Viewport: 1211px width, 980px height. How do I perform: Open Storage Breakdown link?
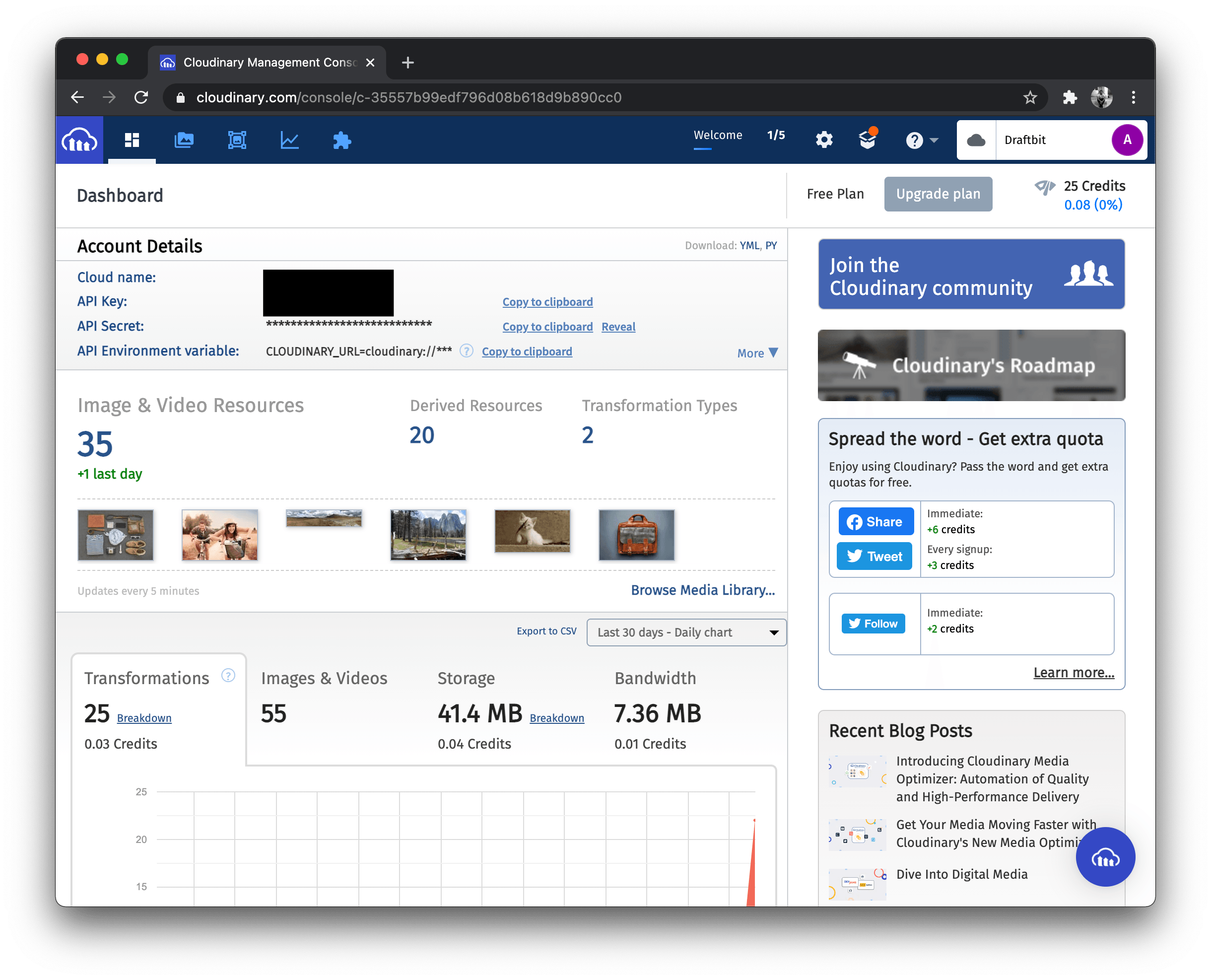556,718
